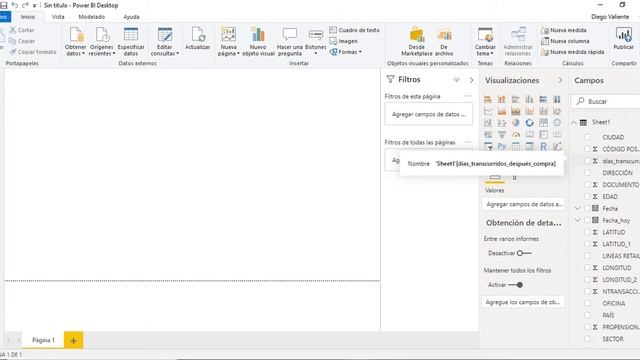The image size is (640, 360).
Task: Open the Formas dropdown
Action: click(345, 52)
